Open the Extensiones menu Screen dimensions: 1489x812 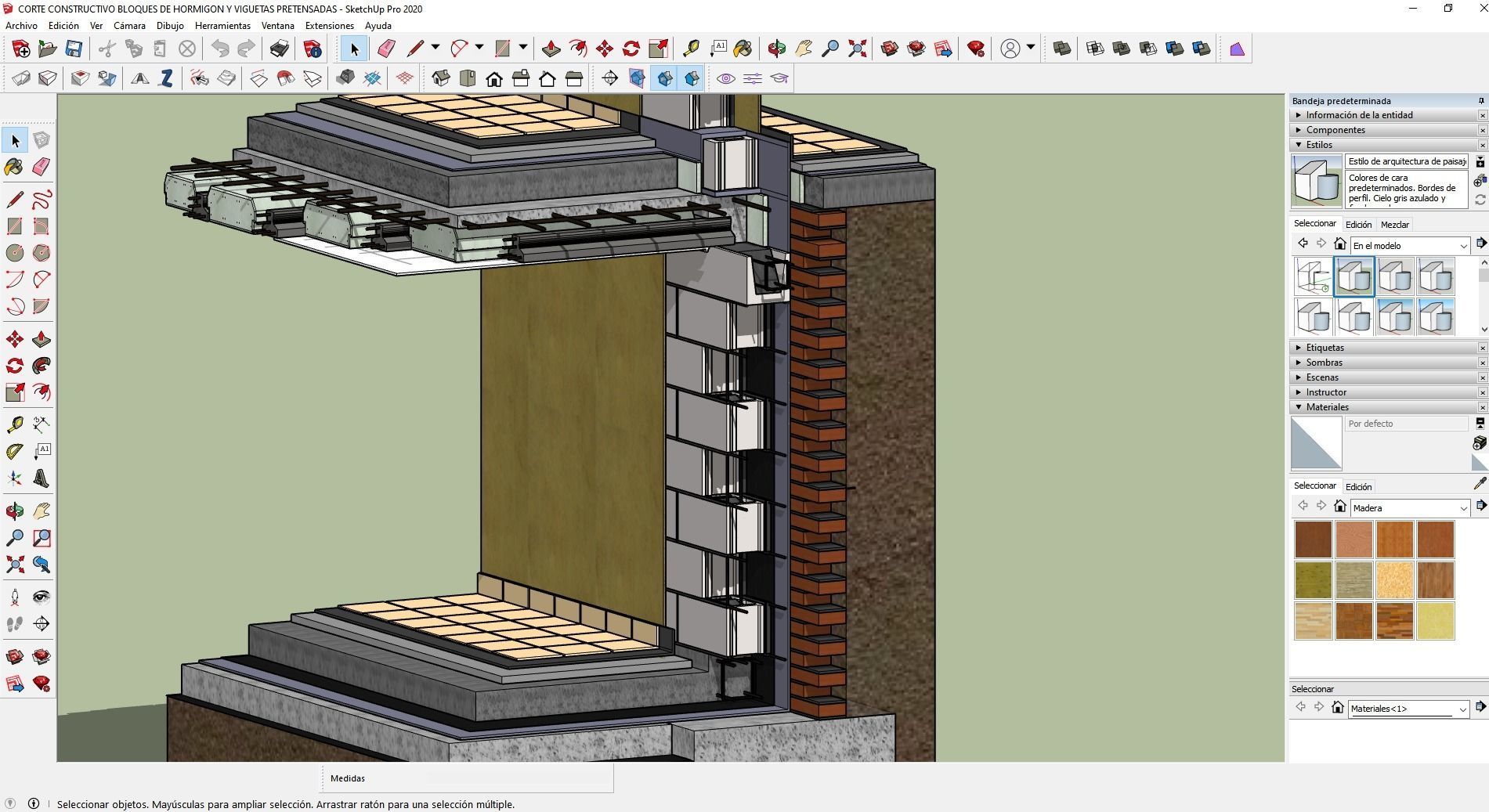[329, 26]
